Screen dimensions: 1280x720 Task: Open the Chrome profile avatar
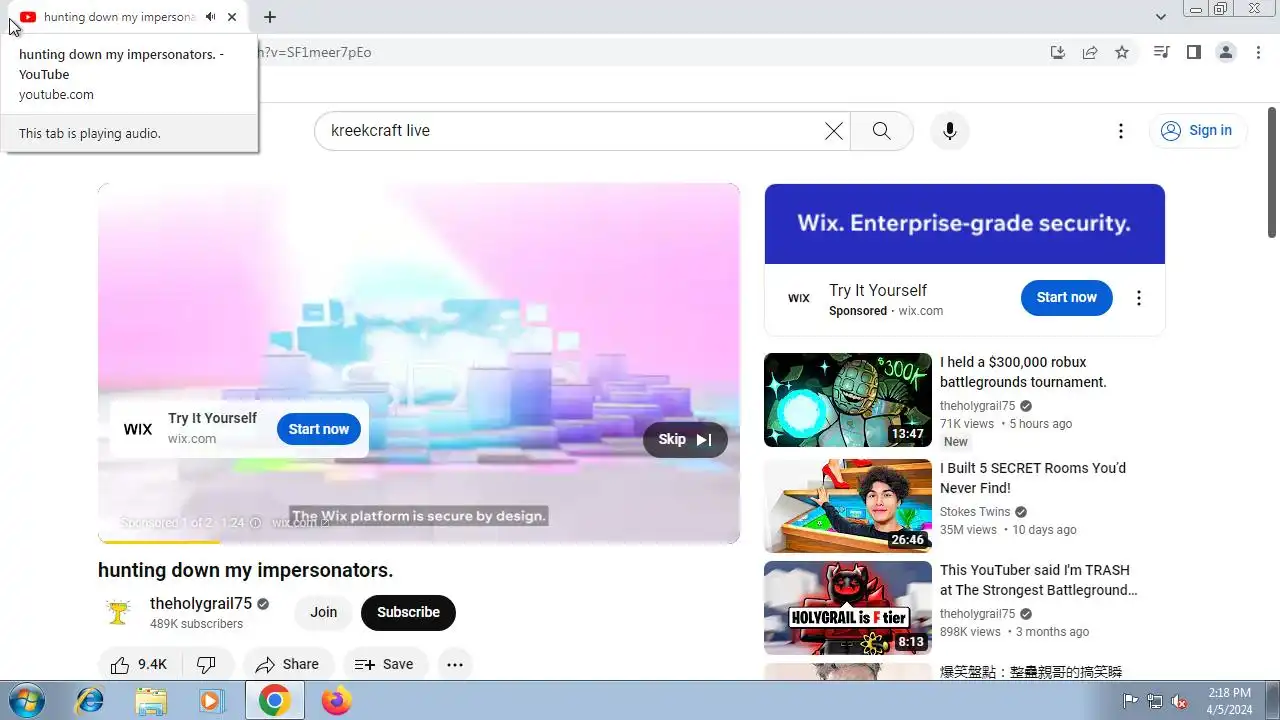[1226, 52]
